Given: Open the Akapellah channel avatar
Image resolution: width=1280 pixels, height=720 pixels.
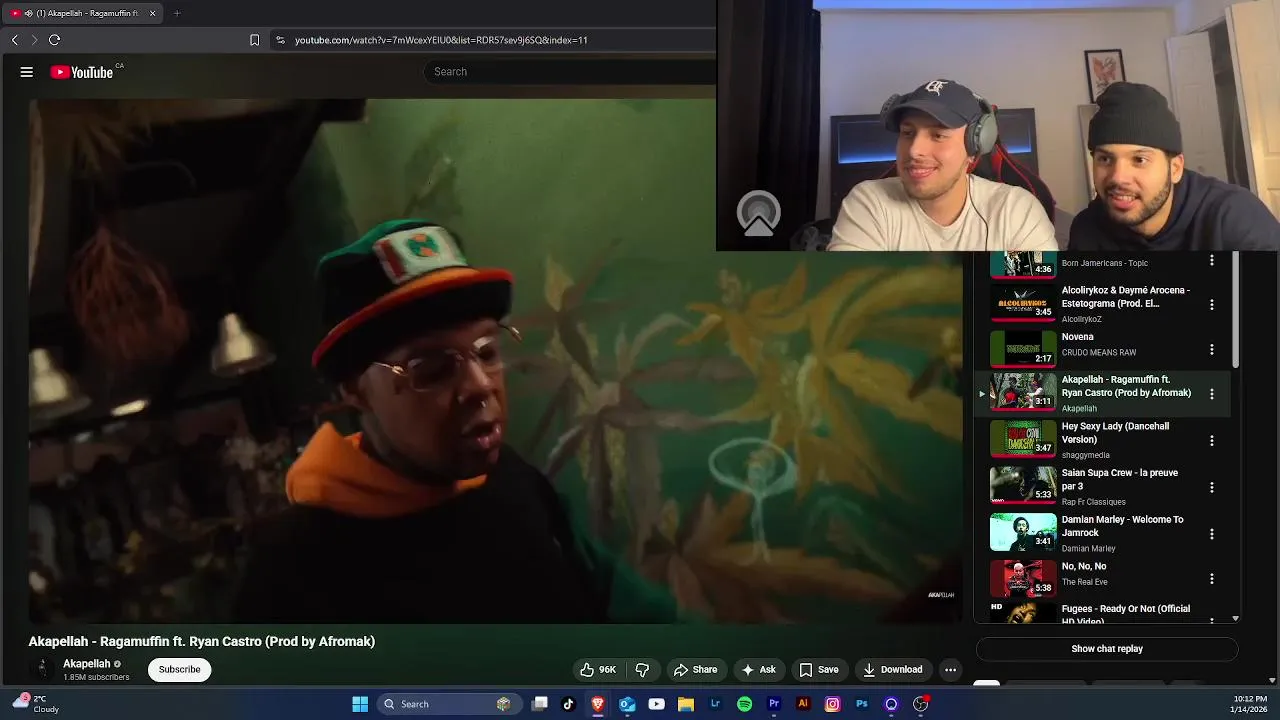Looking at the screenshot, I should click(42, 670).
